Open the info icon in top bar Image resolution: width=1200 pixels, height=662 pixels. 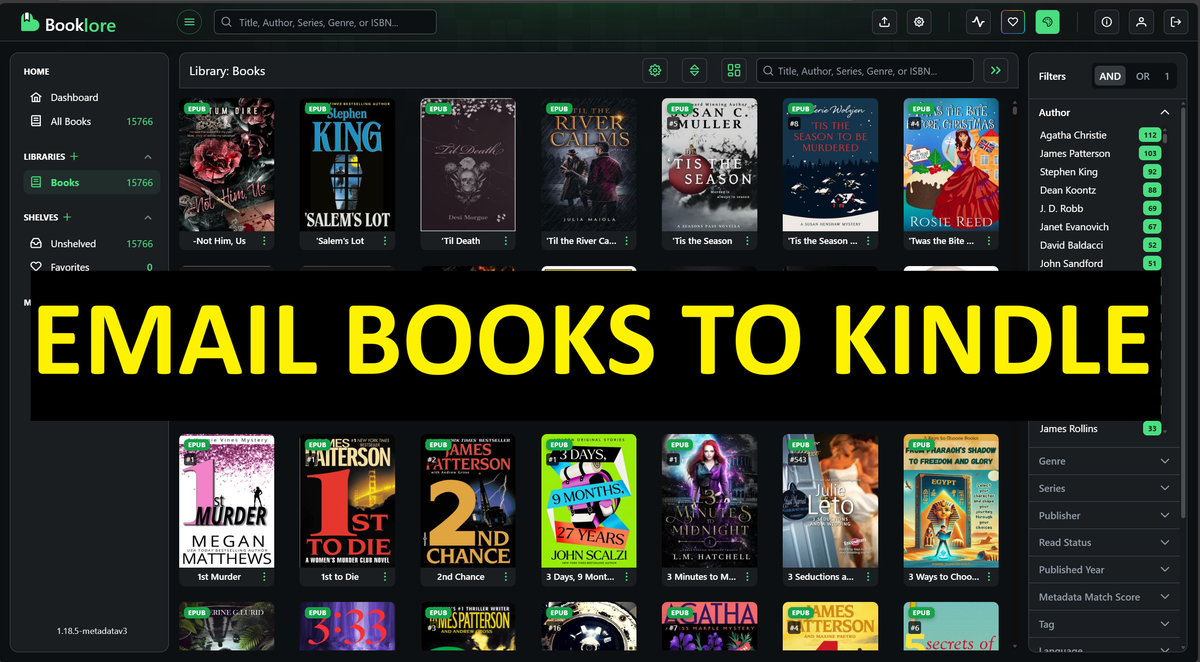tap(1106, 21)
